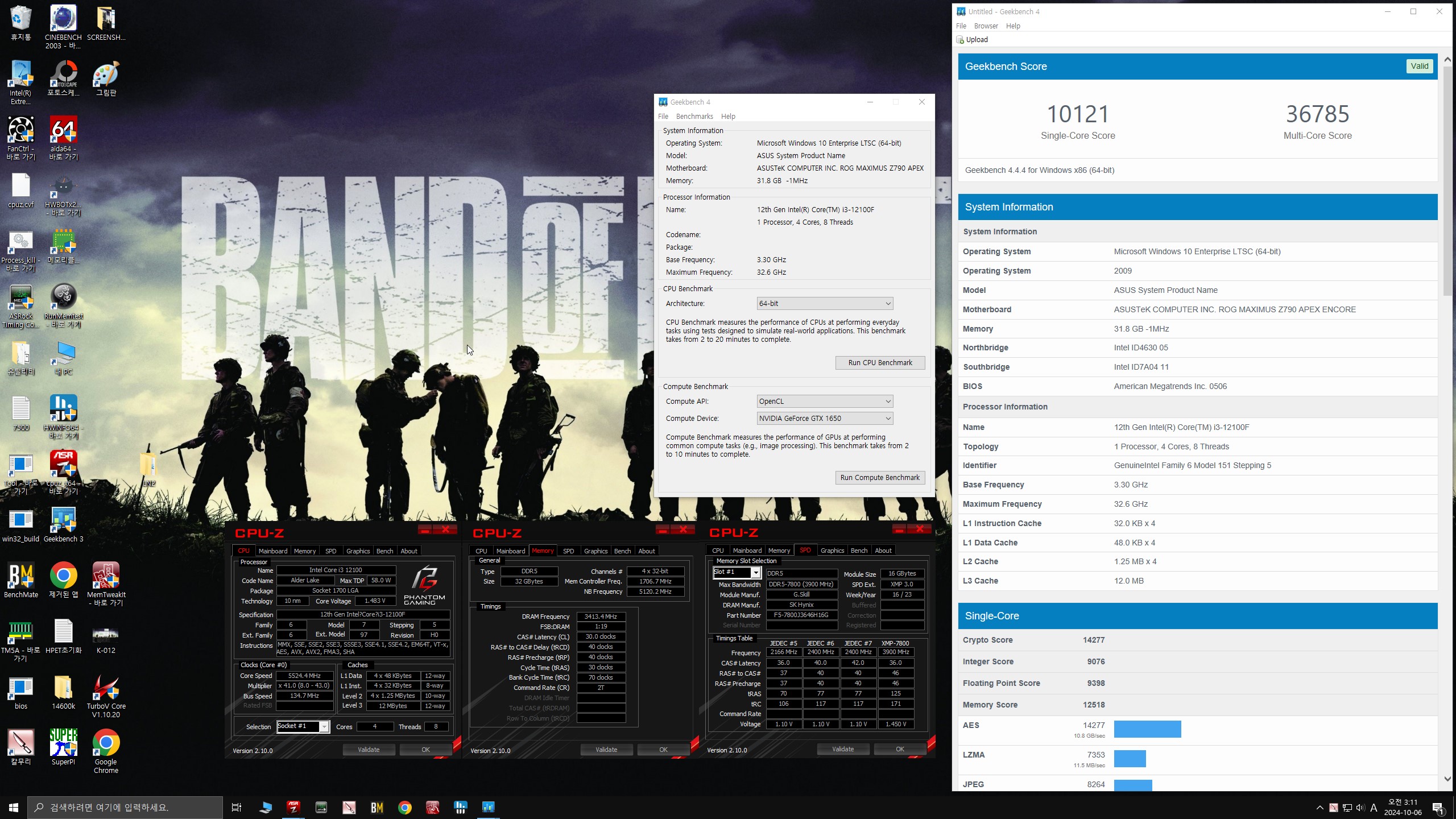Switch to Mainboard tab in first CPU-Z
The width and height of the screenshot is (1456, 819).
pyautogui.click(x=273, y=551)
